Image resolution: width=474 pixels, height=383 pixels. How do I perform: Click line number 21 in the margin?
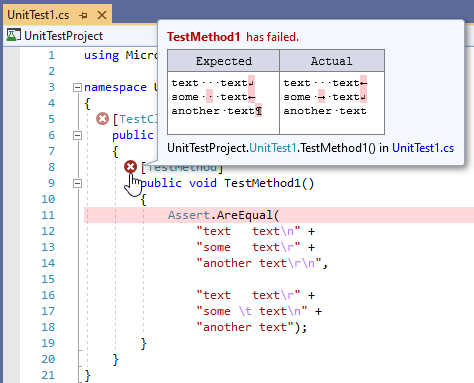48,375
